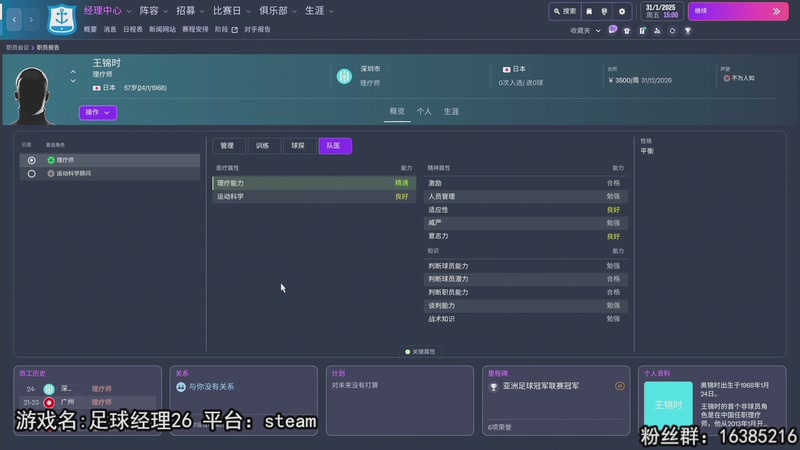Go to next staff member with down chevron
Screen dimensions: 800x450
73,81
